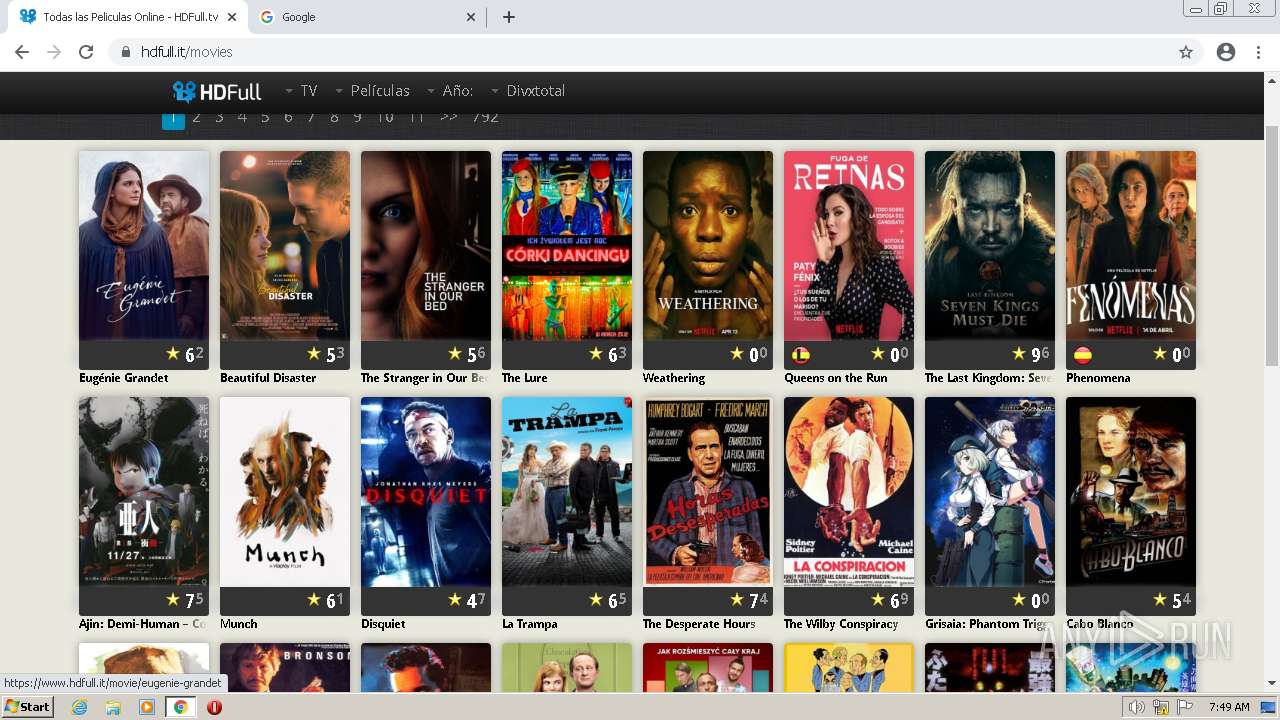This screenshot has width=1280, height=720.
Task: Open the media player taskbar icon
Action: (x=147, y=707)
